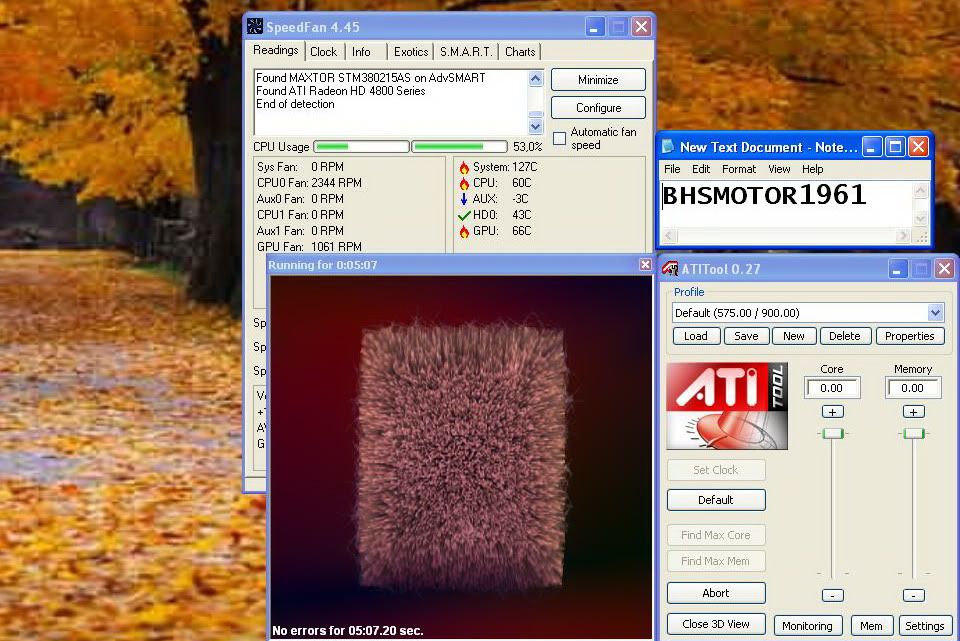The image size is (960, 641).
Task: Click the Memory clock value field
Action: [x=912, y=388]
